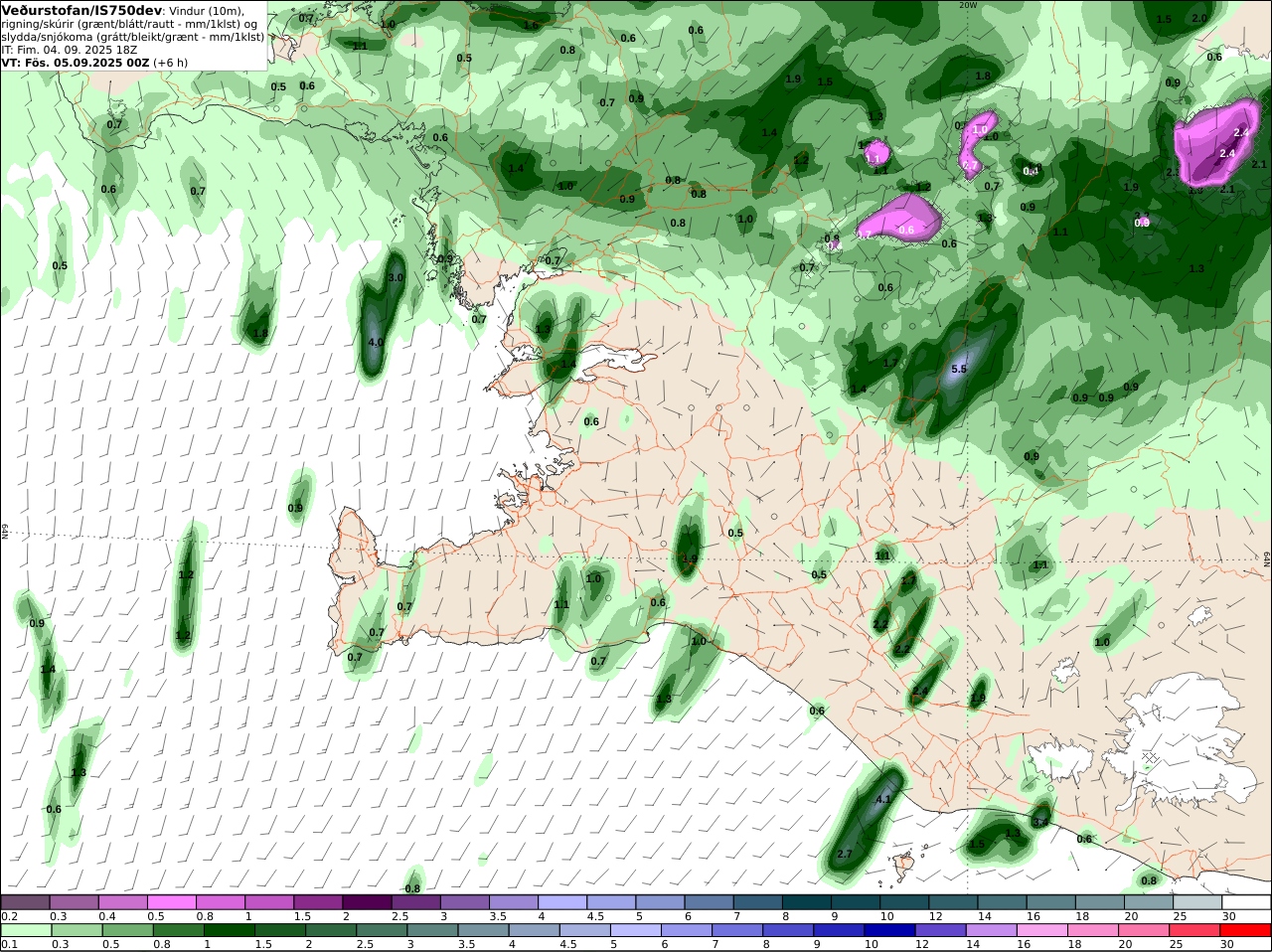
Task: Click the '64N' latitude label on left edge
Action: click(5, 531)
